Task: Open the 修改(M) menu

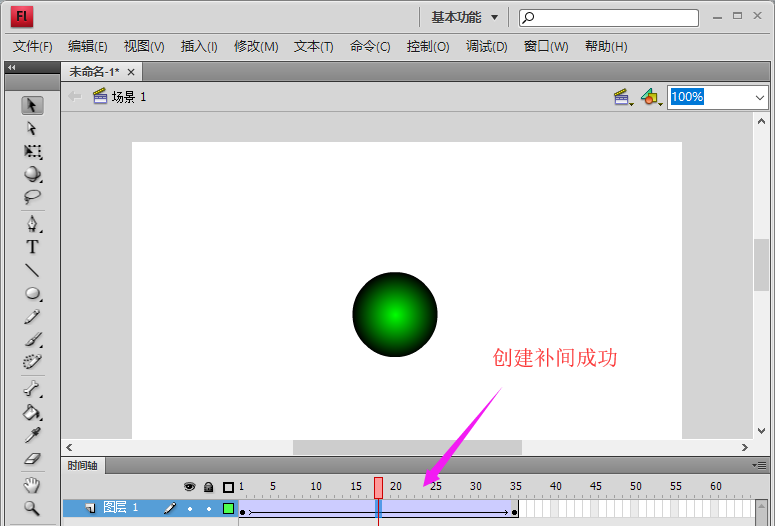Action: 256,46
